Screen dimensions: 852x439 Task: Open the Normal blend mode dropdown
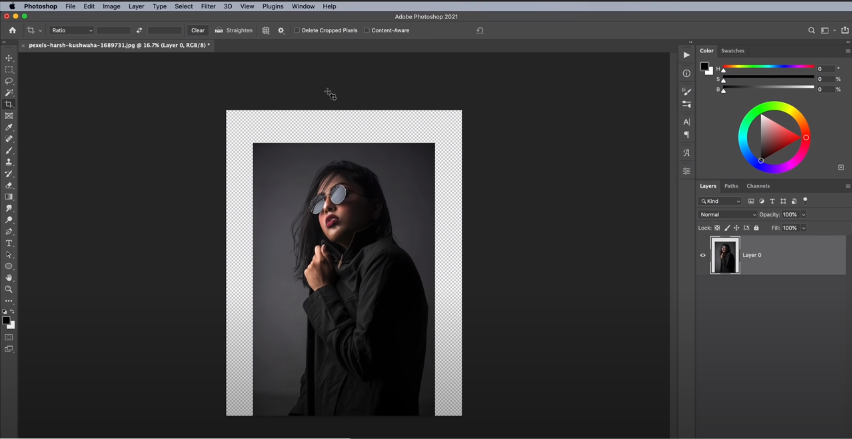(x=727, y=214)
